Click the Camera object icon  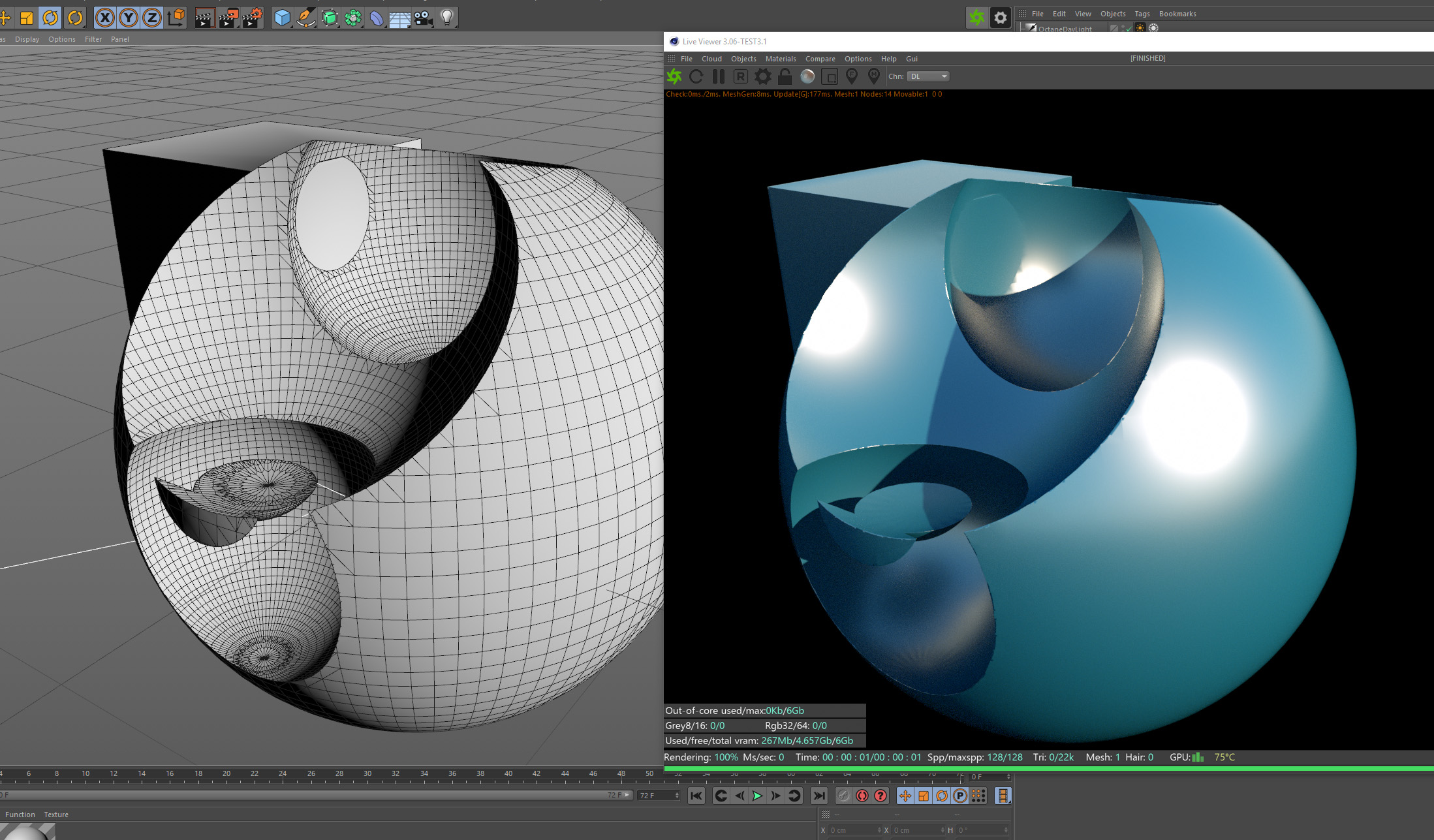coord(424,18)
